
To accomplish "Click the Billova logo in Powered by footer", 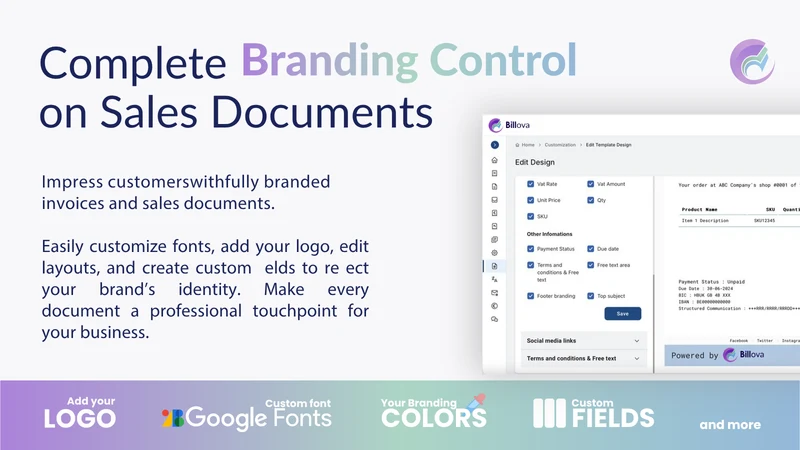I will 744,355.
